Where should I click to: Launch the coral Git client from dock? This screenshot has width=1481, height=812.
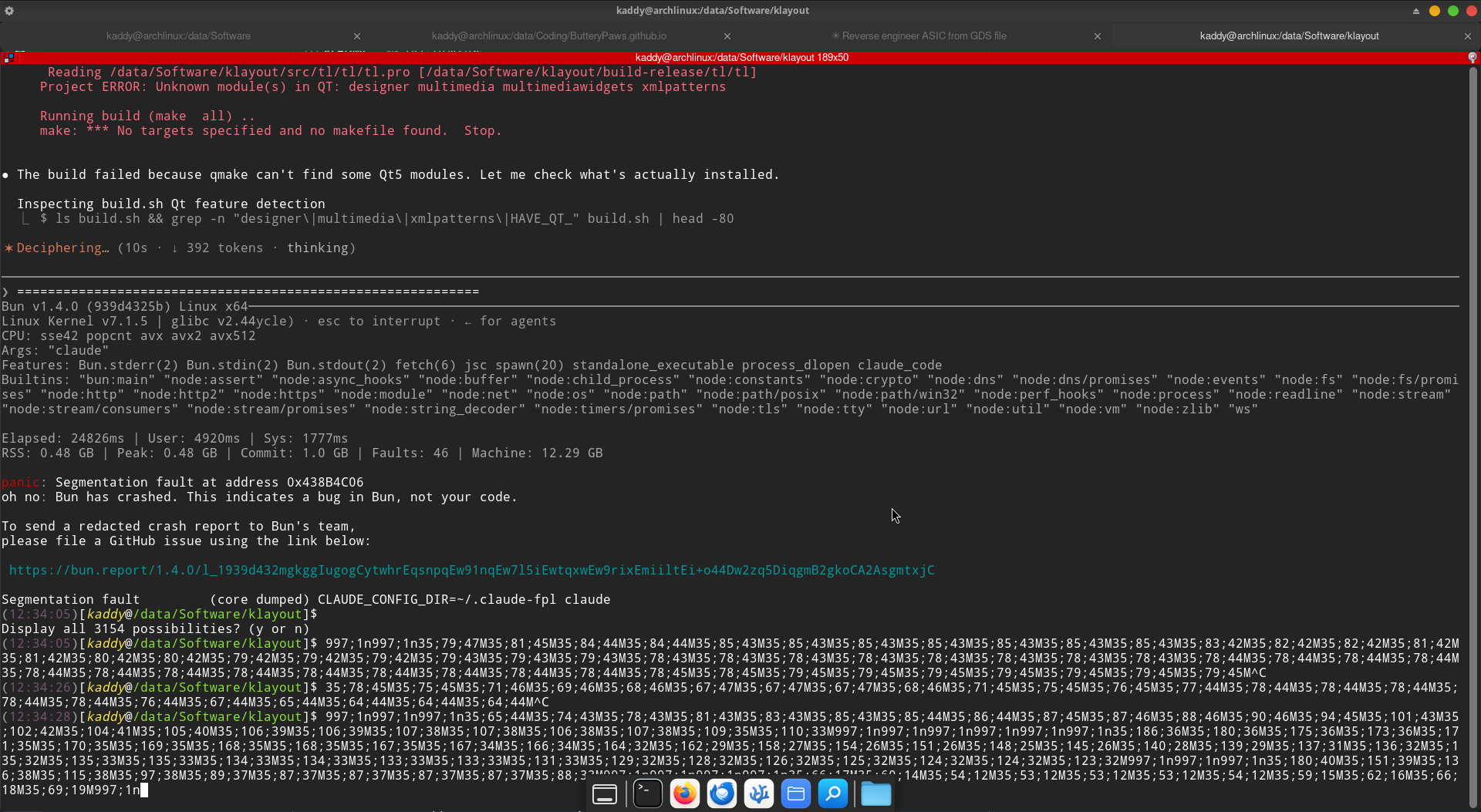pos(758,793)
